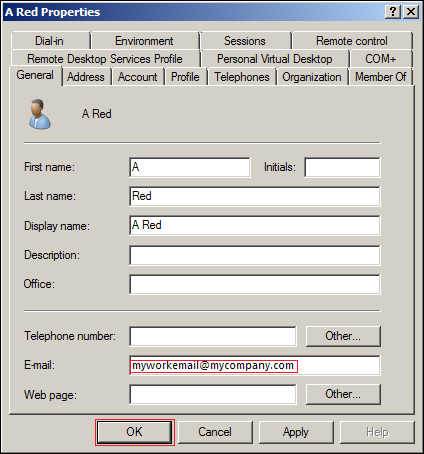
Task: Confirm with the OK button
Action: tap(135, 432)
